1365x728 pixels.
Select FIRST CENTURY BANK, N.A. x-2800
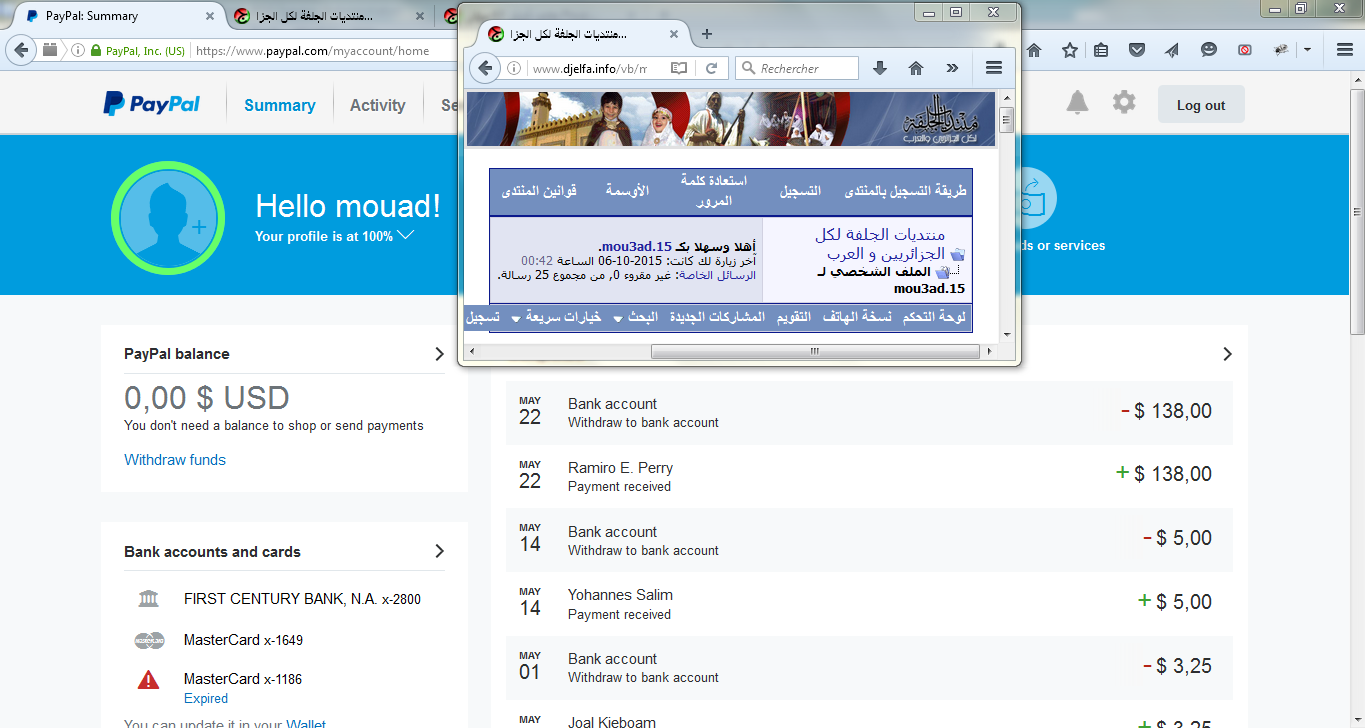pos(302,599)
